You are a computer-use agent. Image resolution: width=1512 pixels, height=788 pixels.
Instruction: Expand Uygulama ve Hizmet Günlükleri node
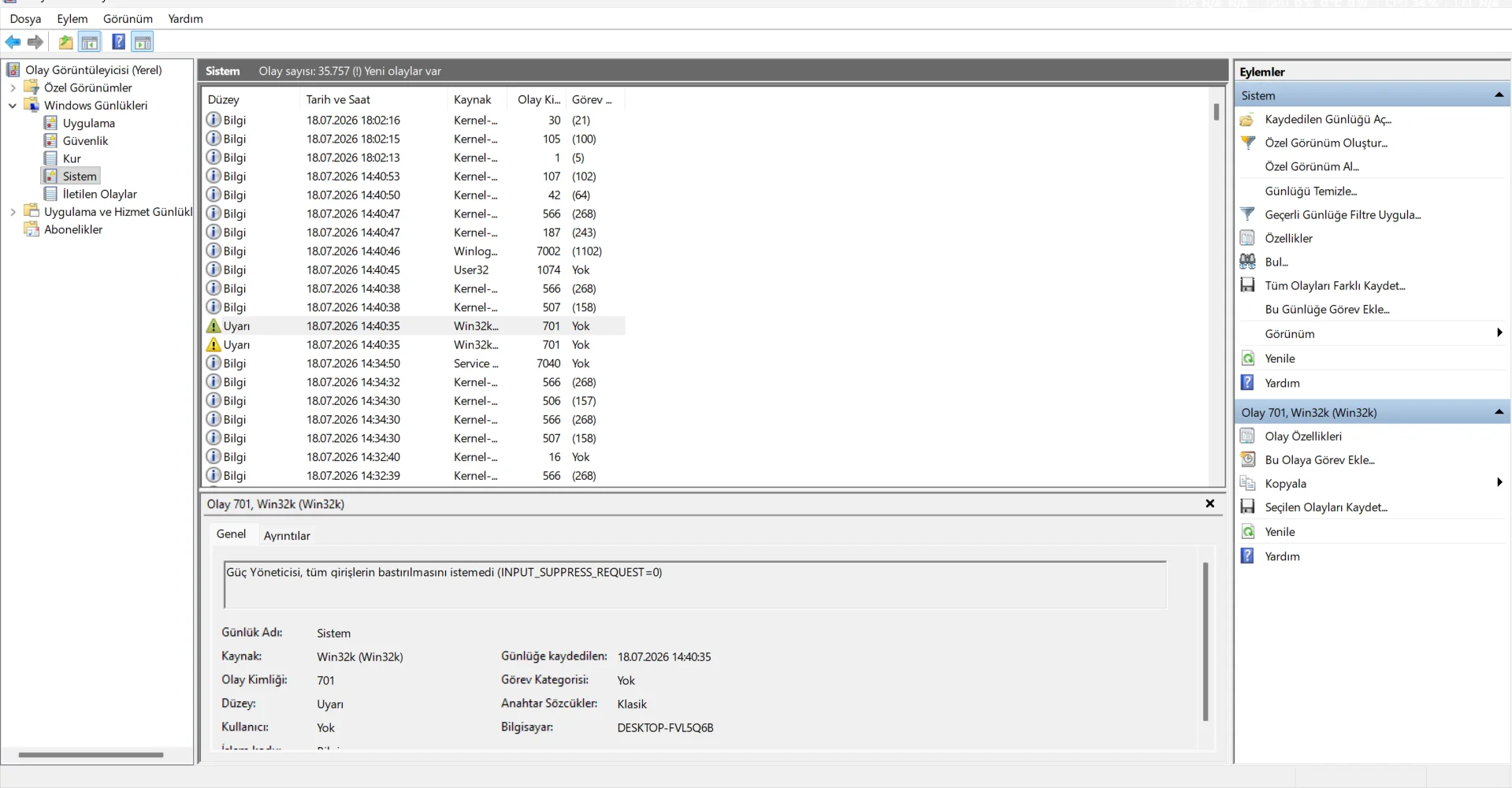tap(13, 212)
